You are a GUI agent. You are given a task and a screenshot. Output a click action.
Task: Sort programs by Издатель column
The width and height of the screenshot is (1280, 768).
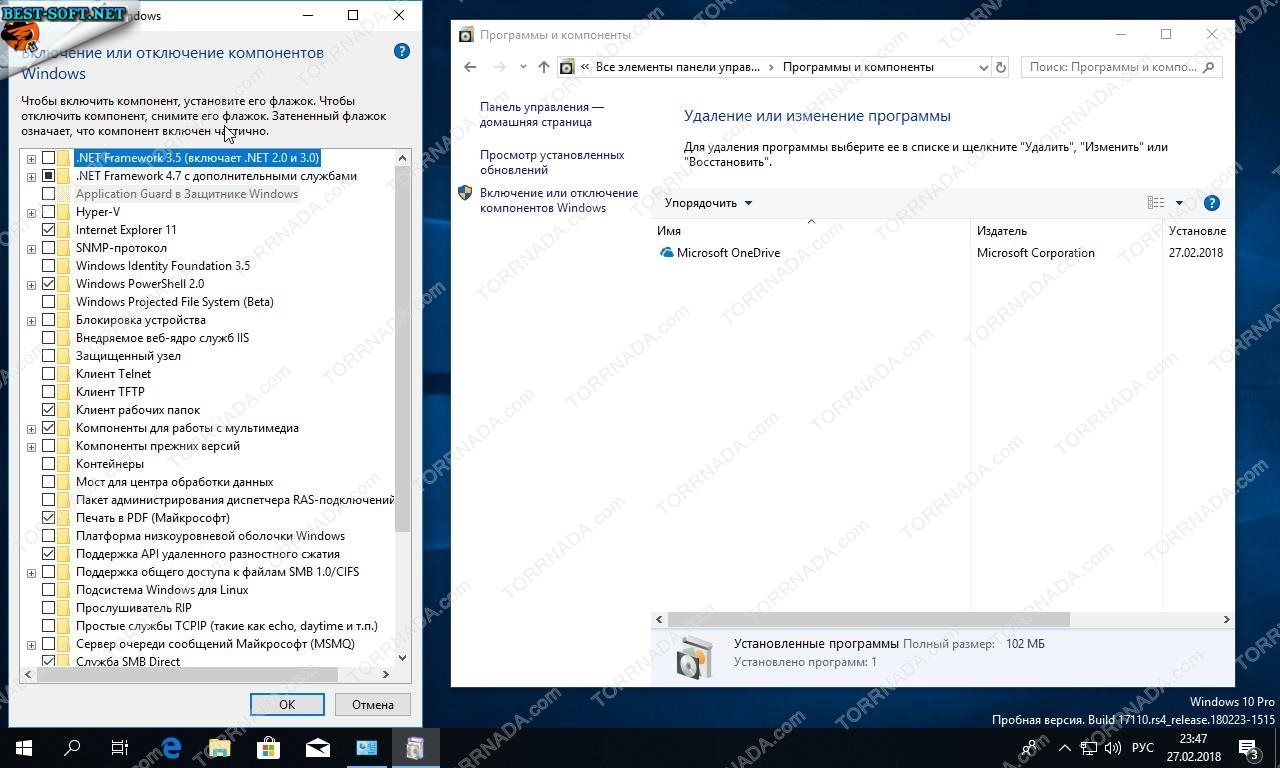click(1067, 231)
